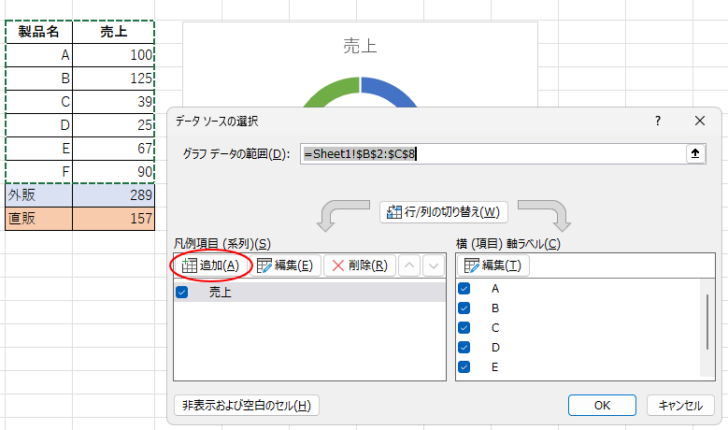Click the move series up arrow
Screen dimensions: 728x430
click(409, 265)
